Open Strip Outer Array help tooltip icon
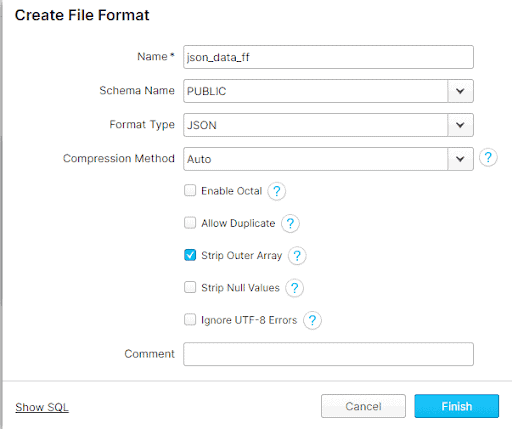512x429 pixels. pos(297,256)
